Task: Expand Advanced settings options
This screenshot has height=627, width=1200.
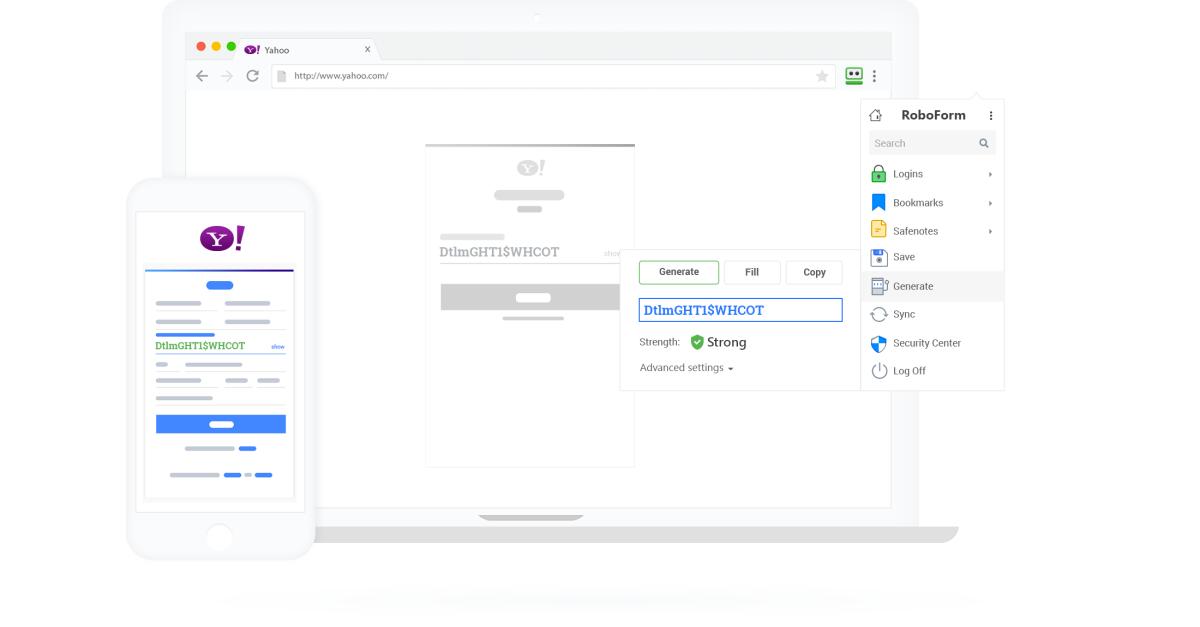Action: pos(684,369)
